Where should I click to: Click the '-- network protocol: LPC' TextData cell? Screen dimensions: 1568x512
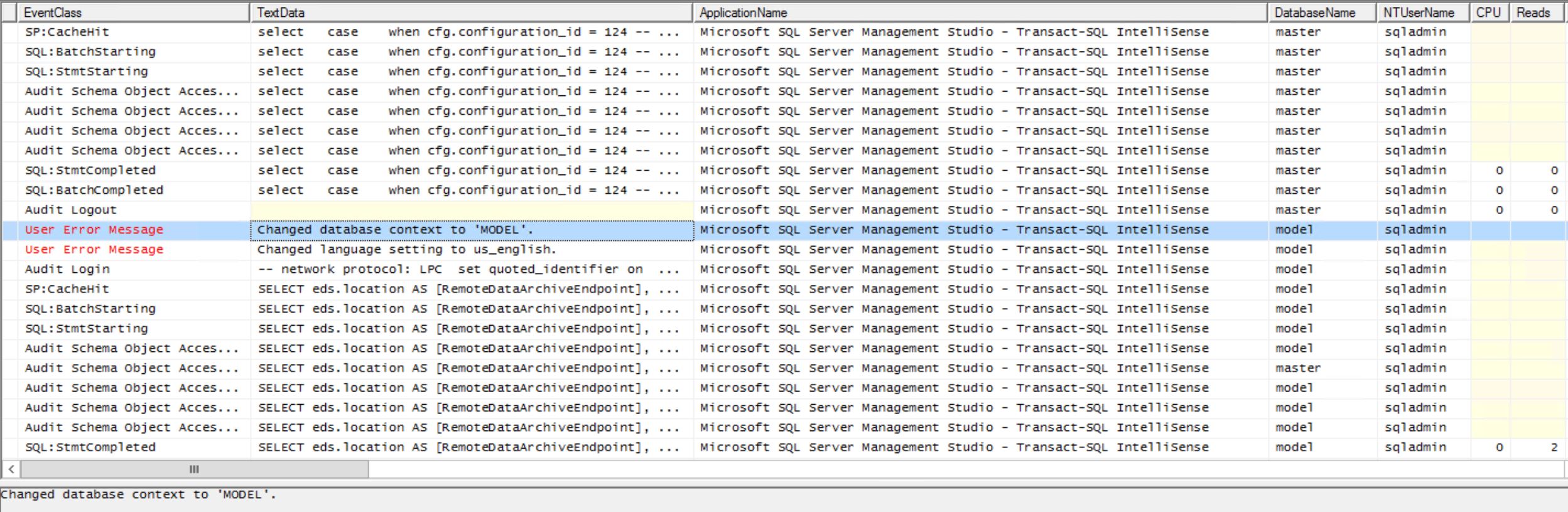pos(472,269)
